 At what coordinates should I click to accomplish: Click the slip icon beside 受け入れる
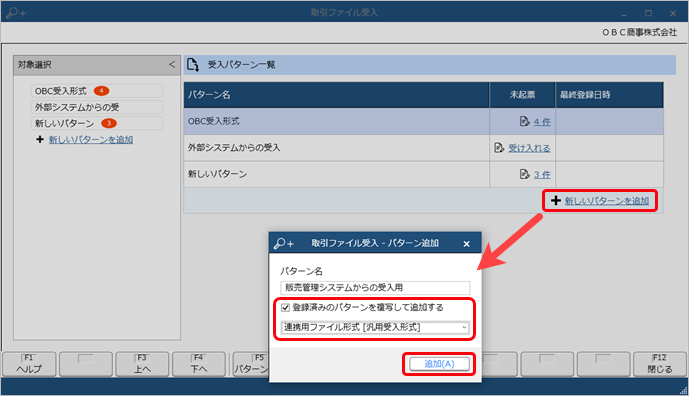tap(499, 148)
